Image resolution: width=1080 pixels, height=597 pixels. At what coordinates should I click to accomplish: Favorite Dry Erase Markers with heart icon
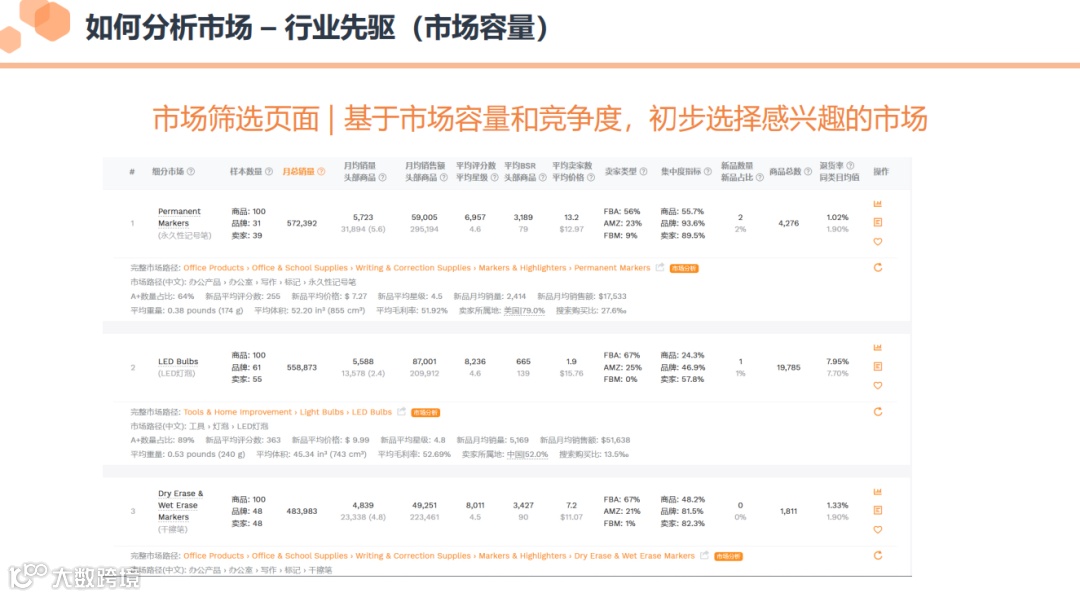pyautogui.click(x=878, y=530)
